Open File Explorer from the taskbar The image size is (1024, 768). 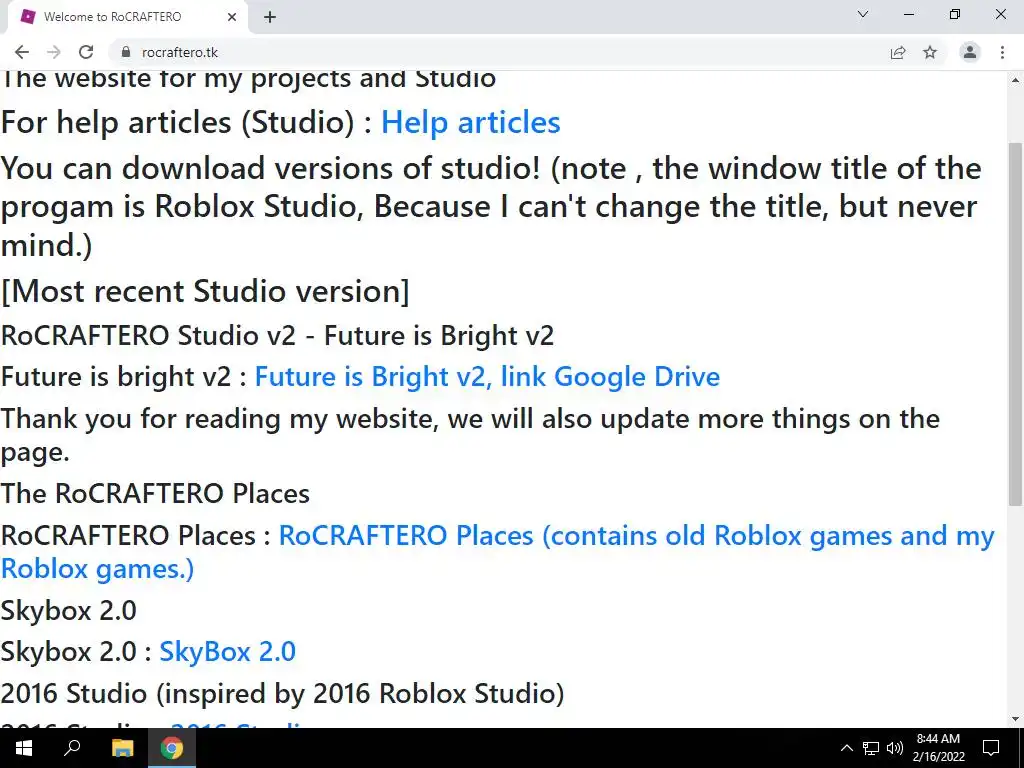click(x=122, y=748)
